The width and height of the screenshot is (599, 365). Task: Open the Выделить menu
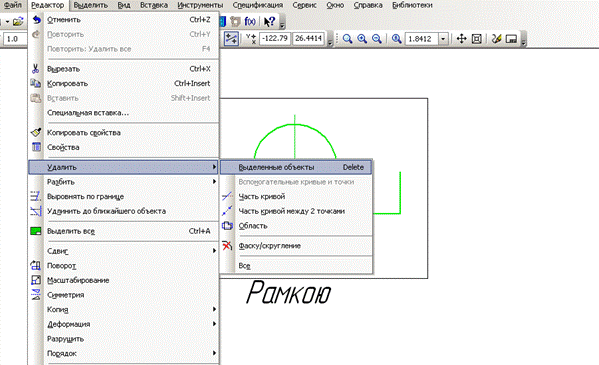91,5
